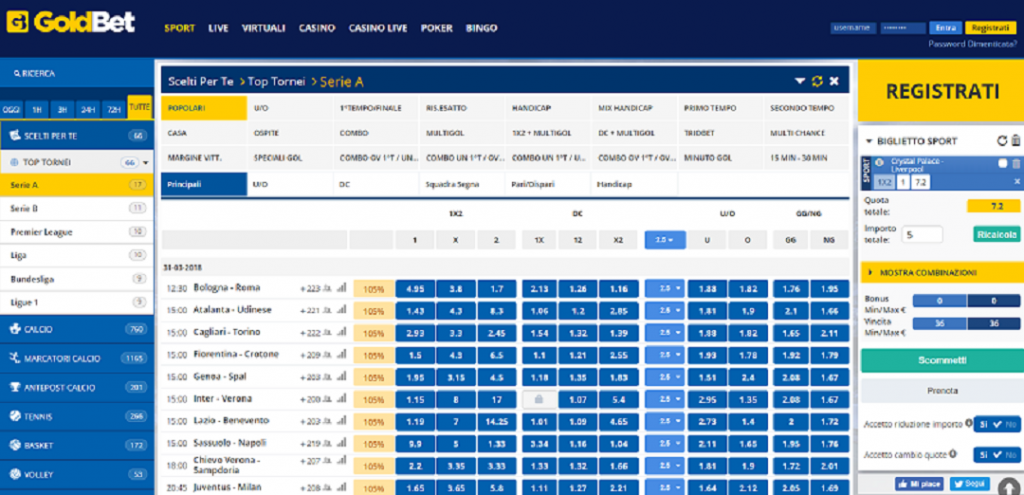Delete the Crystal Palace - Liverpool bet
This screenshot has width=1024, height=495.
1016,164
